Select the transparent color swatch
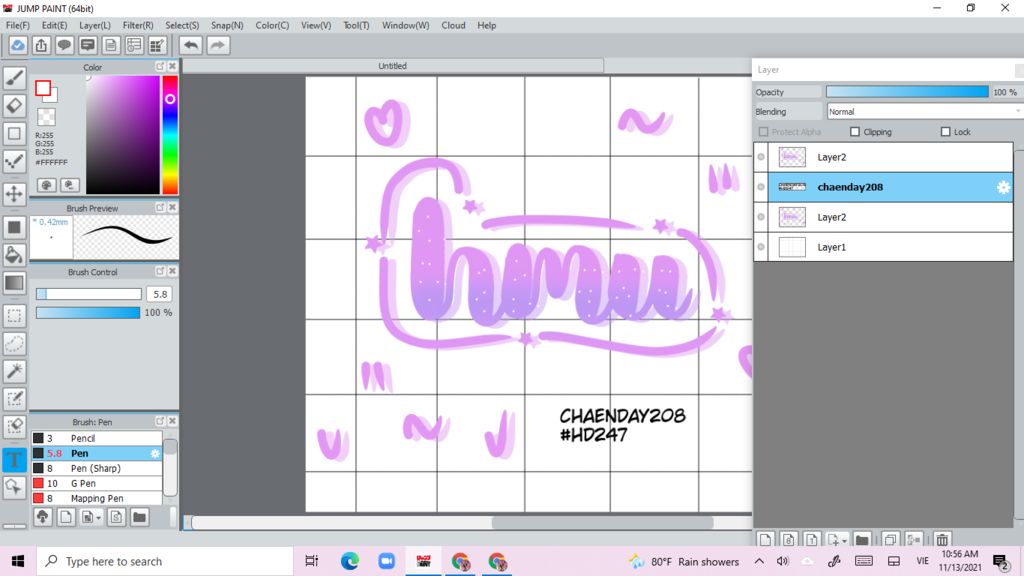Screen dimensions: 1024x576 point(46,117)
